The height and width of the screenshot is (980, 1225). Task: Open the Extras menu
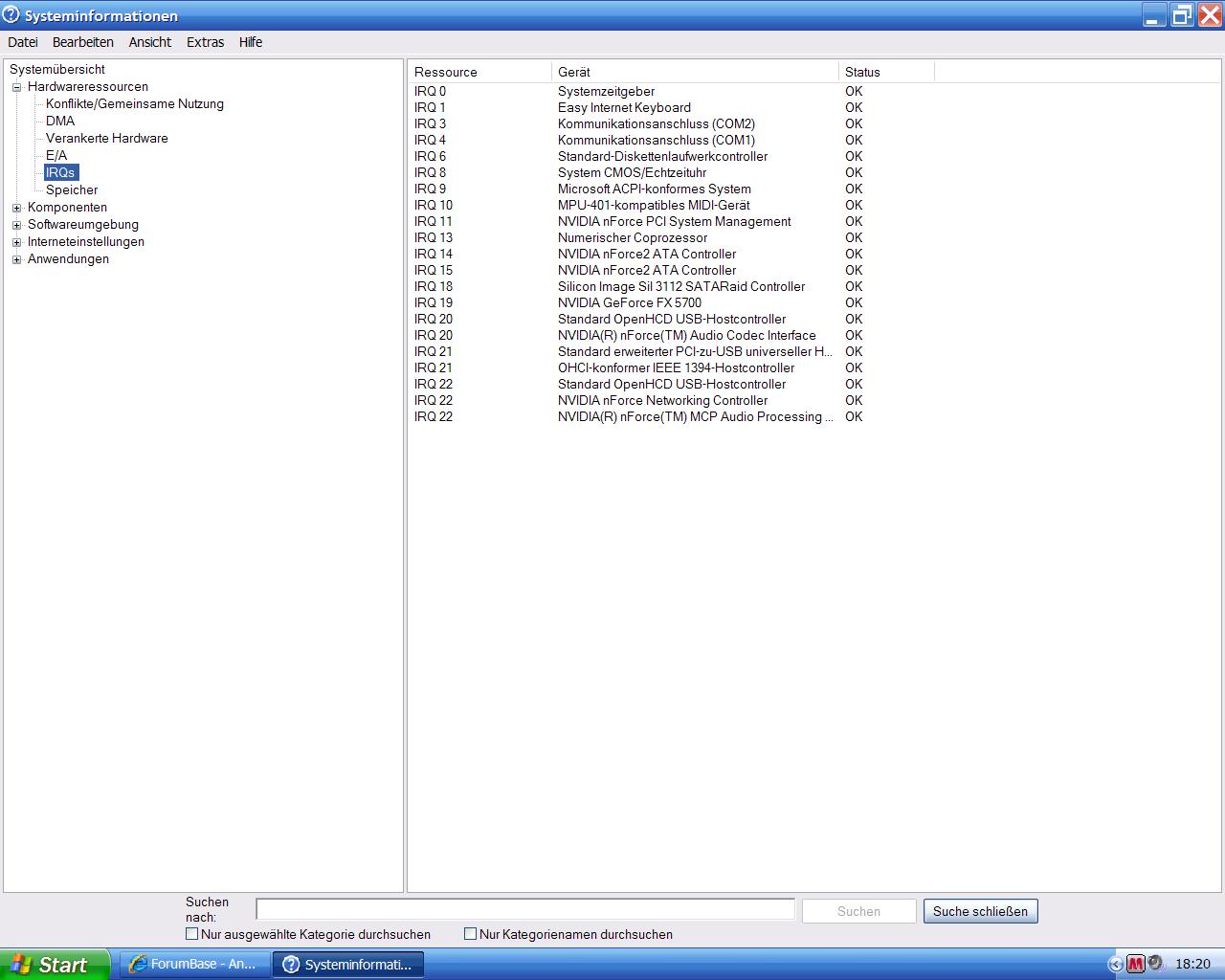click(206, 42)
